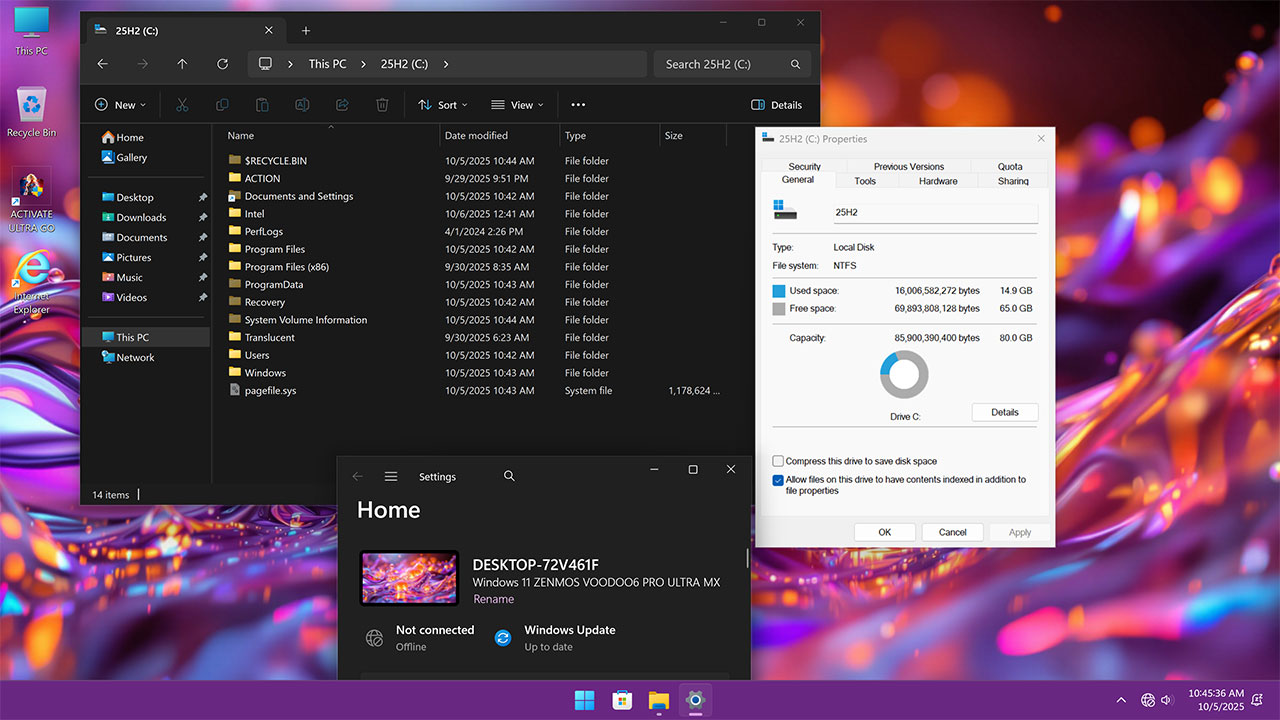Click the Copy icon in File Explorer toolbar
Image resolution: width=1280 pixels, height=720 pixels.
point(222,105)
